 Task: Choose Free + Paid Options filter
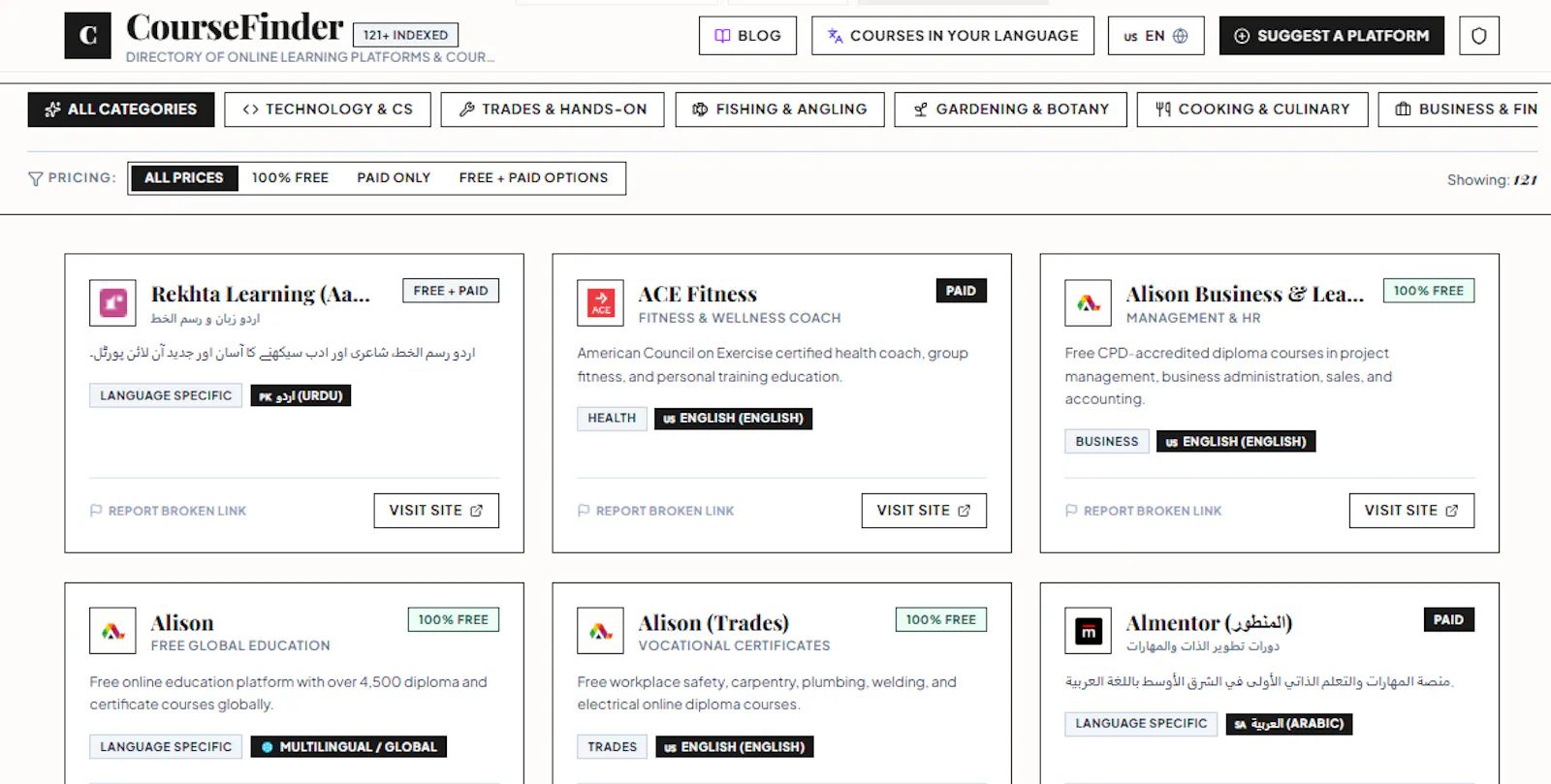533,178
